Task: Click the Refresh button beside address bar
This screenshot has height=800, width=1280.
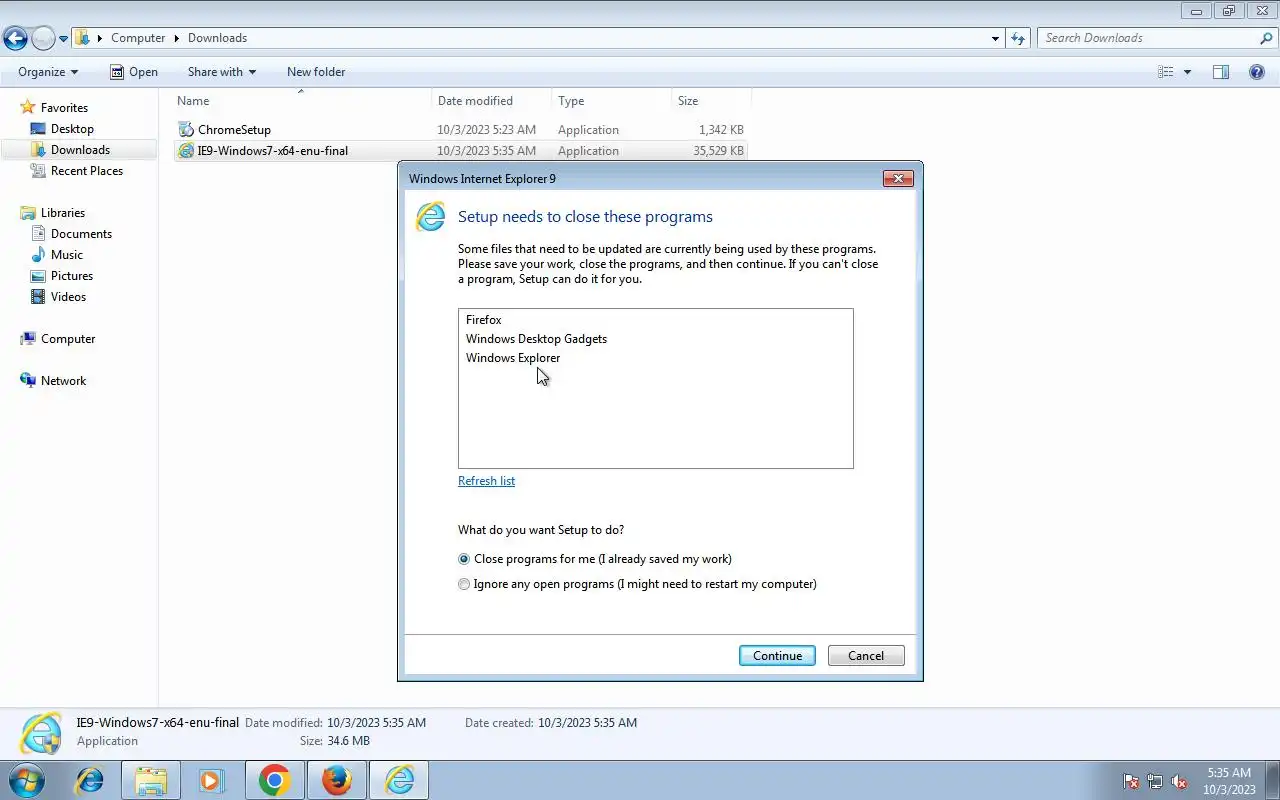Action: click(x=1018, y=38)
